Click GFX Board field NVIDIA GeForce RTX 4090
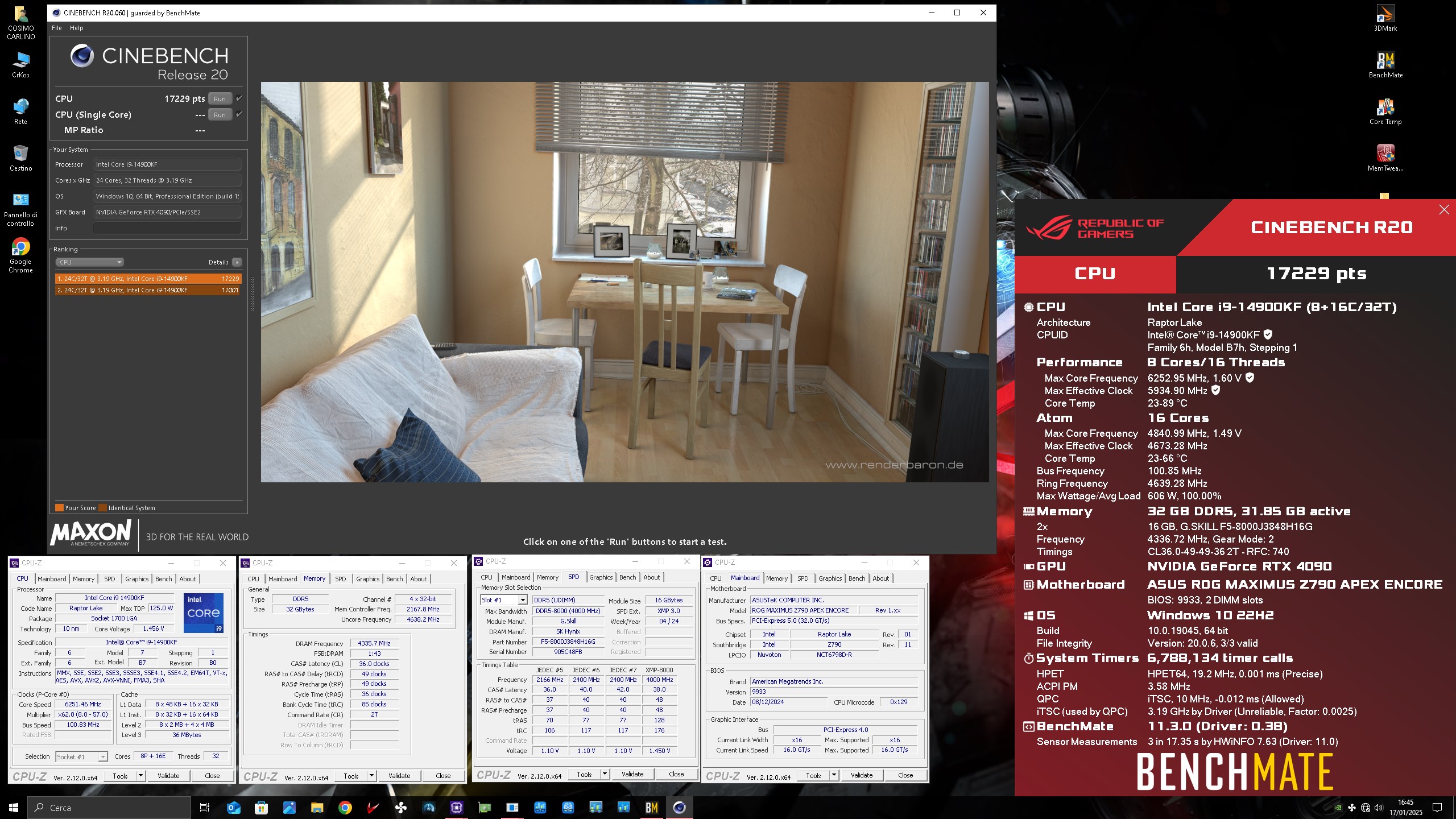The width and height of the screenshot is (1456, 819). pos(167,212)
